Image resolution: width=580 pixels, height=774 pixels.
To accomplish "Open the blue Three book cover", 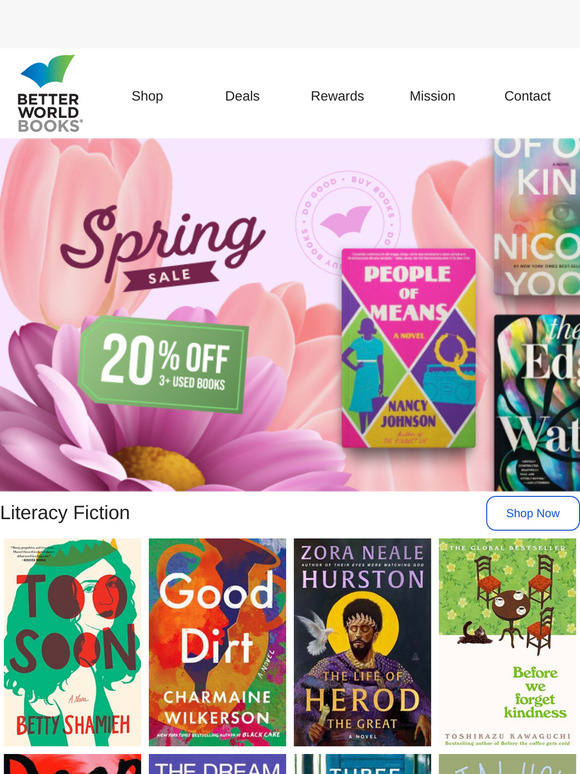I will (x=362, y=764).
